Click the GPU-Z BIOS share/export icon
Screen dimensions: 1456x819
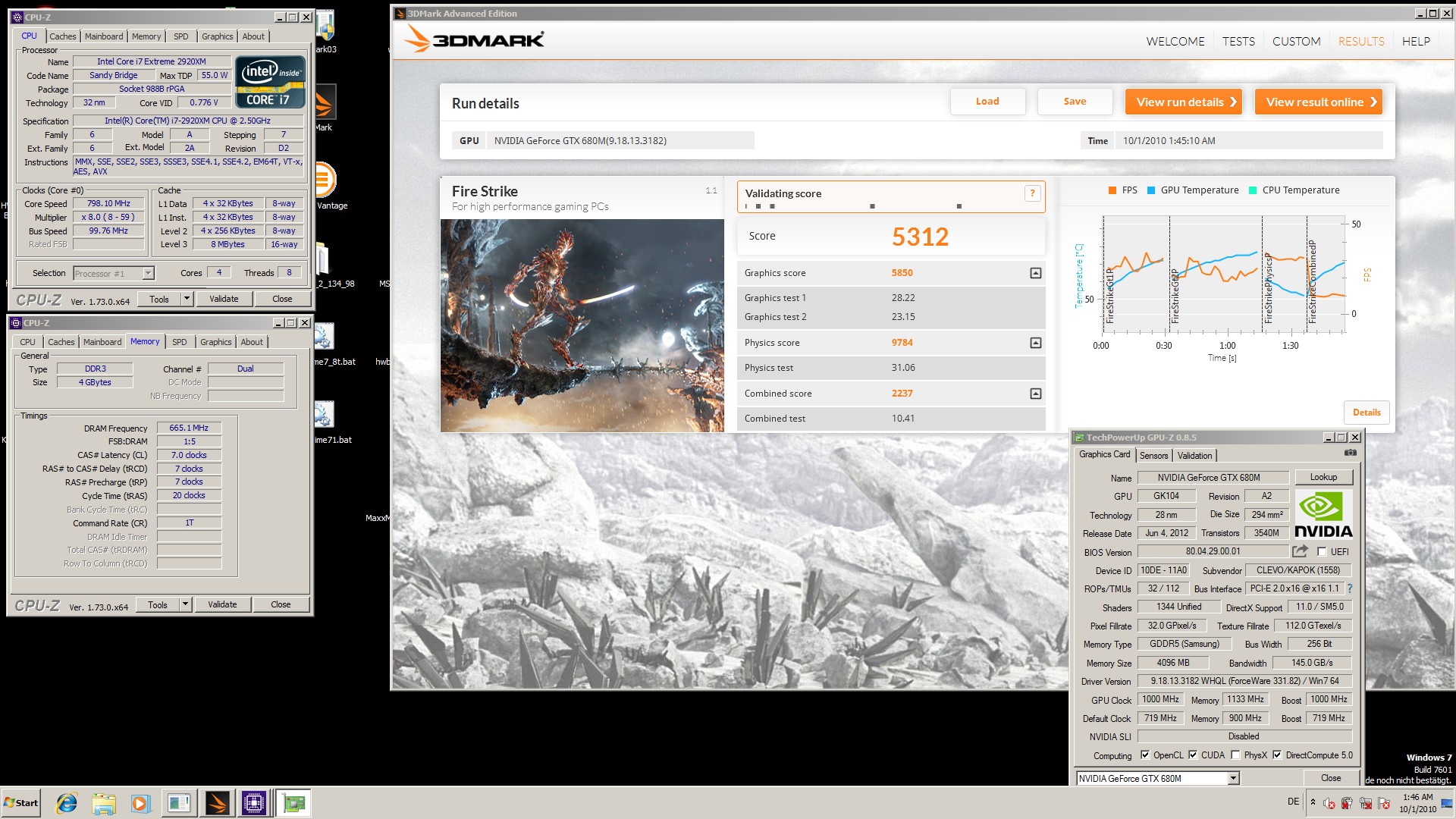[x=1300, y=551]
